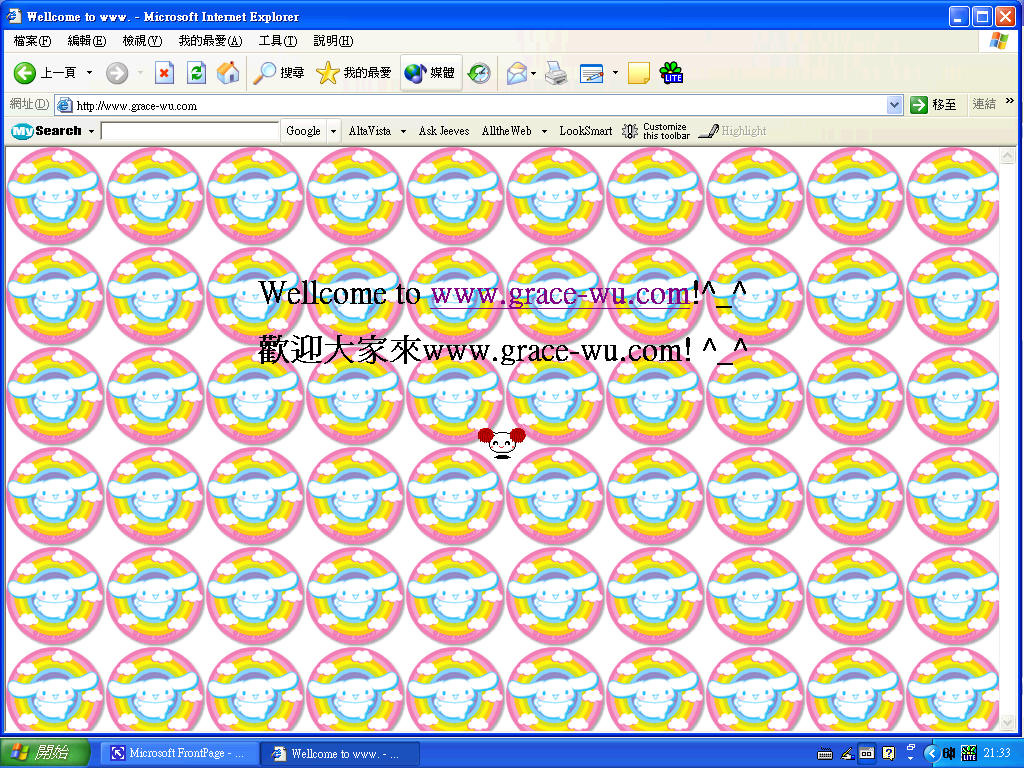1024x768 pixels.
Task: Go to the Home page icon
Action: tap(228, 72)
